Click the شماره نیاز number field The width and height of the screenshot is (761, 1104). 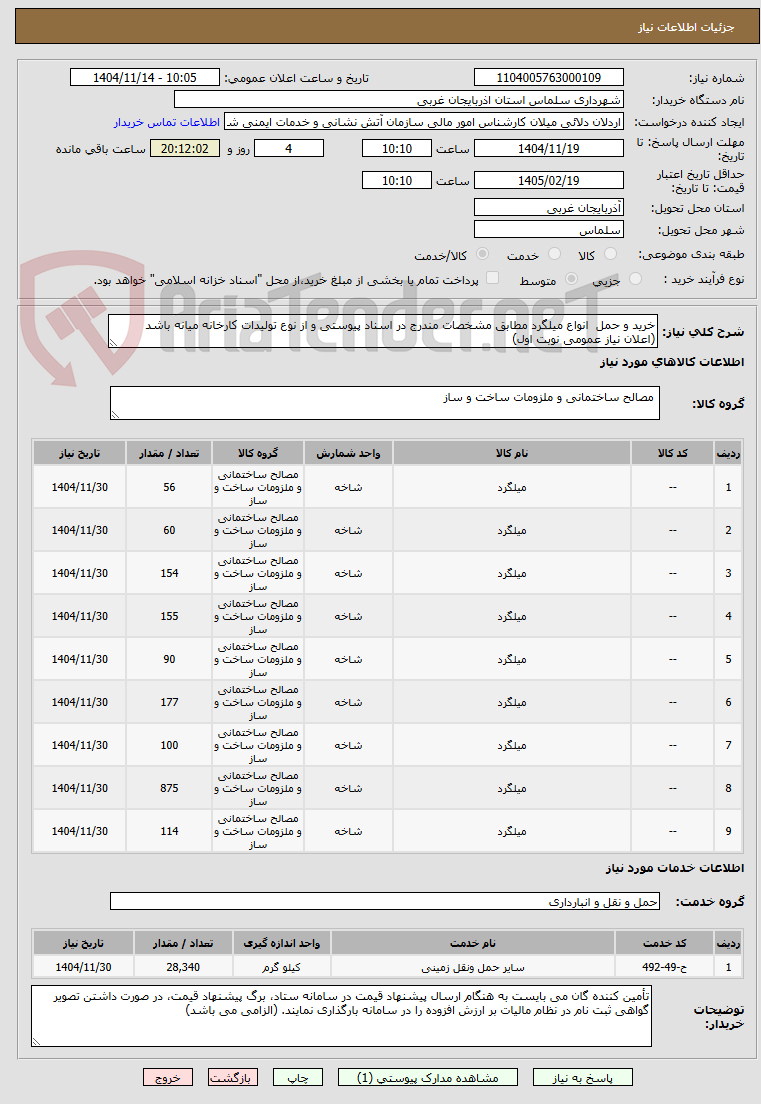coord(548,77)
